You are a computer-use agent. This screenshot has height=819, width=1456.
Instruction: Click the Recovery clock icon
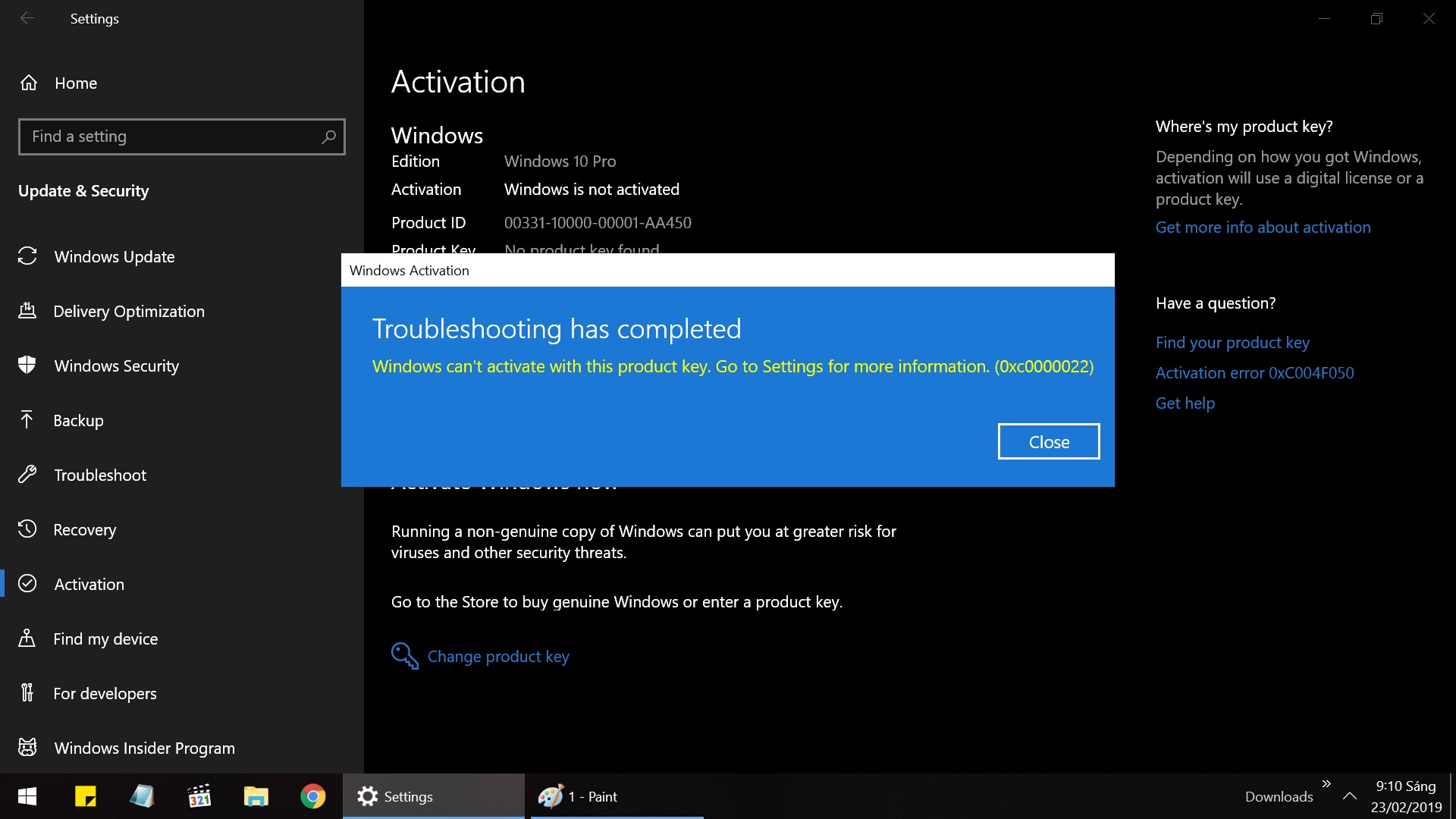(x=27, y=529)
